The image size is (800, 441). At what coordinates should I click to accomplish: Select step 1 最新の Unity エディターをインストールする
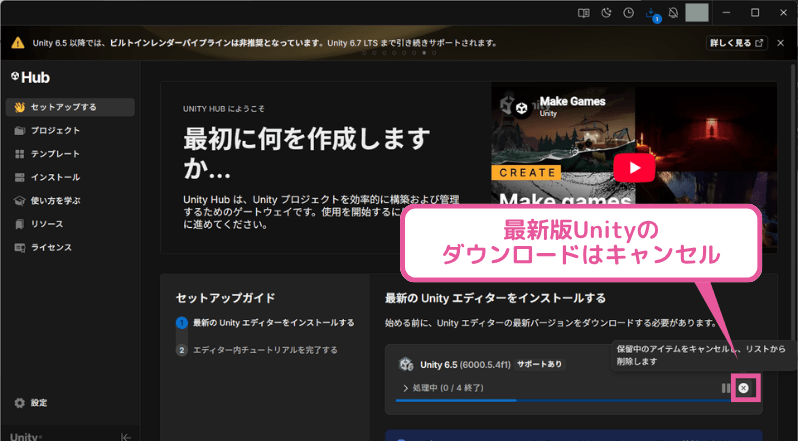[x=265, y=323]
